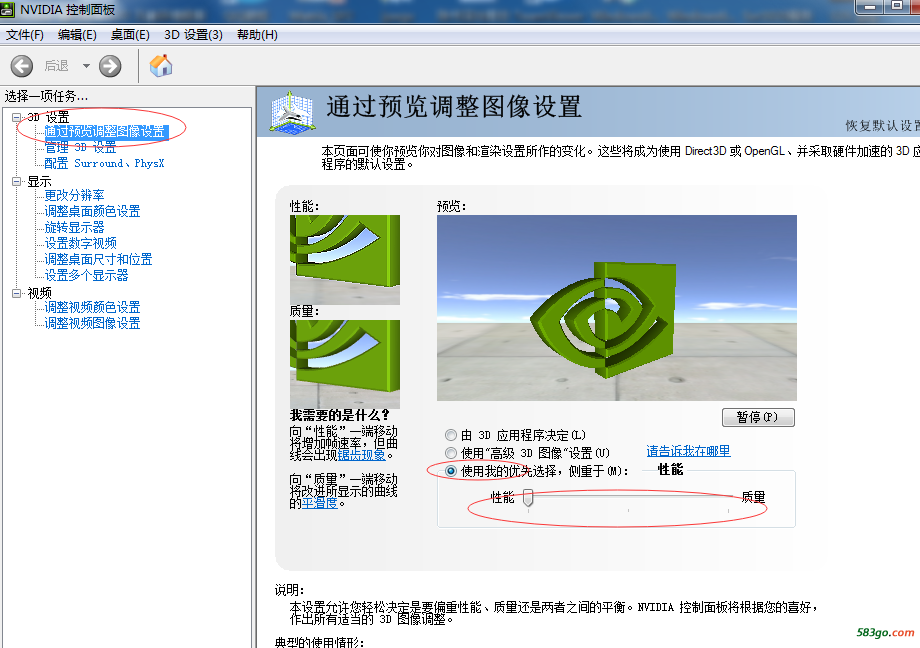
Task: Open 配置 Surround、PhysX task
Action: click(x=104, y=163)
